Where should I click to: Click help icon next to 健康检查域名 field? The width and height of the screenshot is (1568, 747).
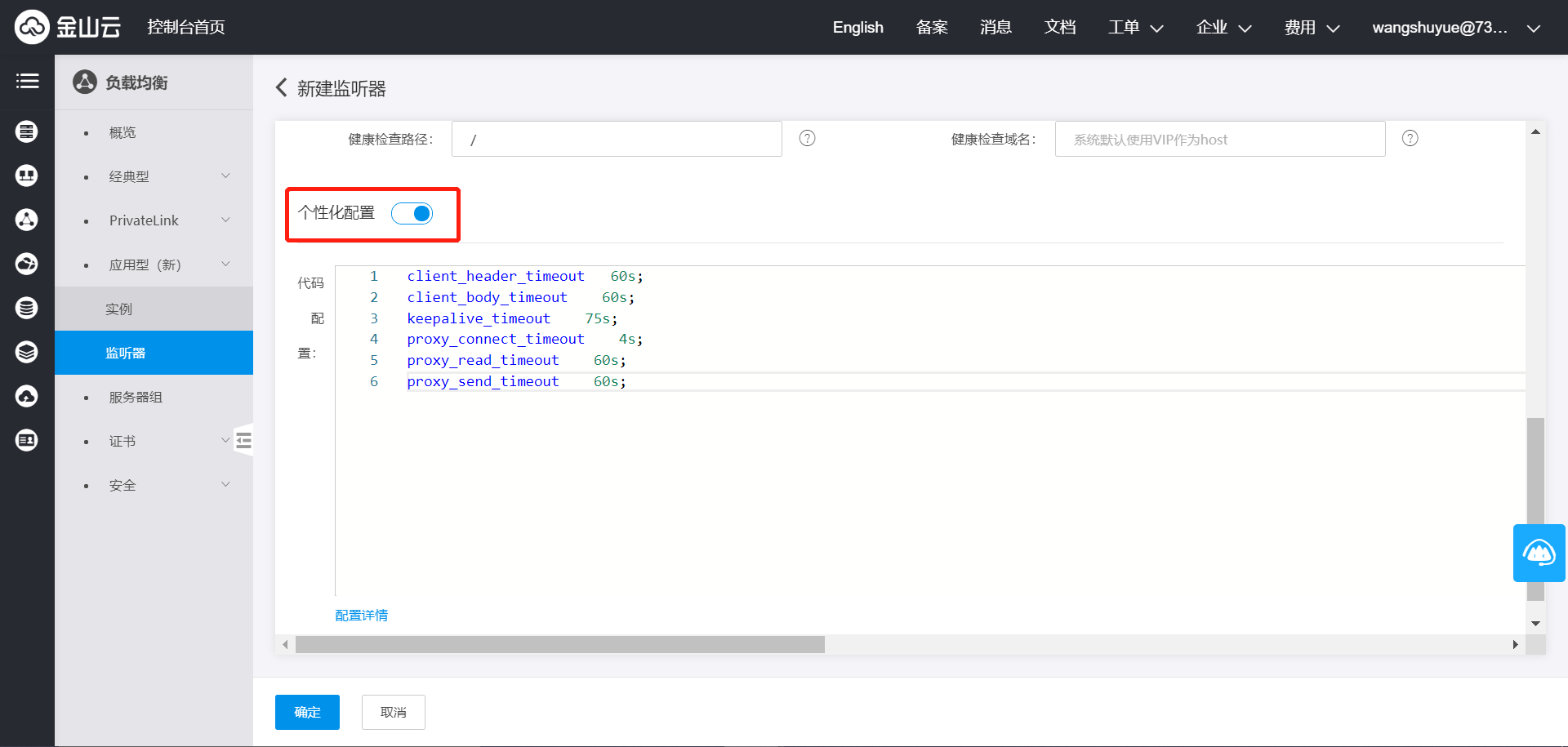(x=1410, y=138)
